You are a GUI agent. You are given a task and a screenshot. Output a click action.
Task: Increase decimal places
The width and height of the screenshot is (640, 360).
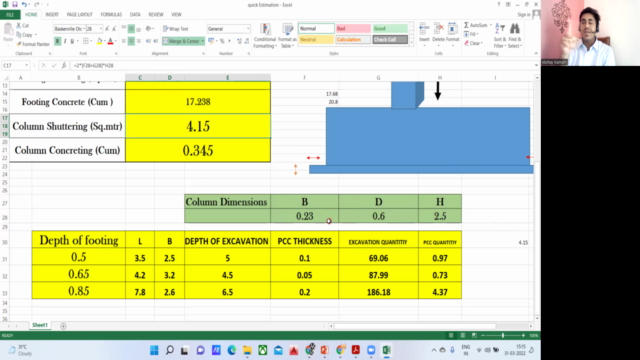pyautogui.click(x=239, y=41)
